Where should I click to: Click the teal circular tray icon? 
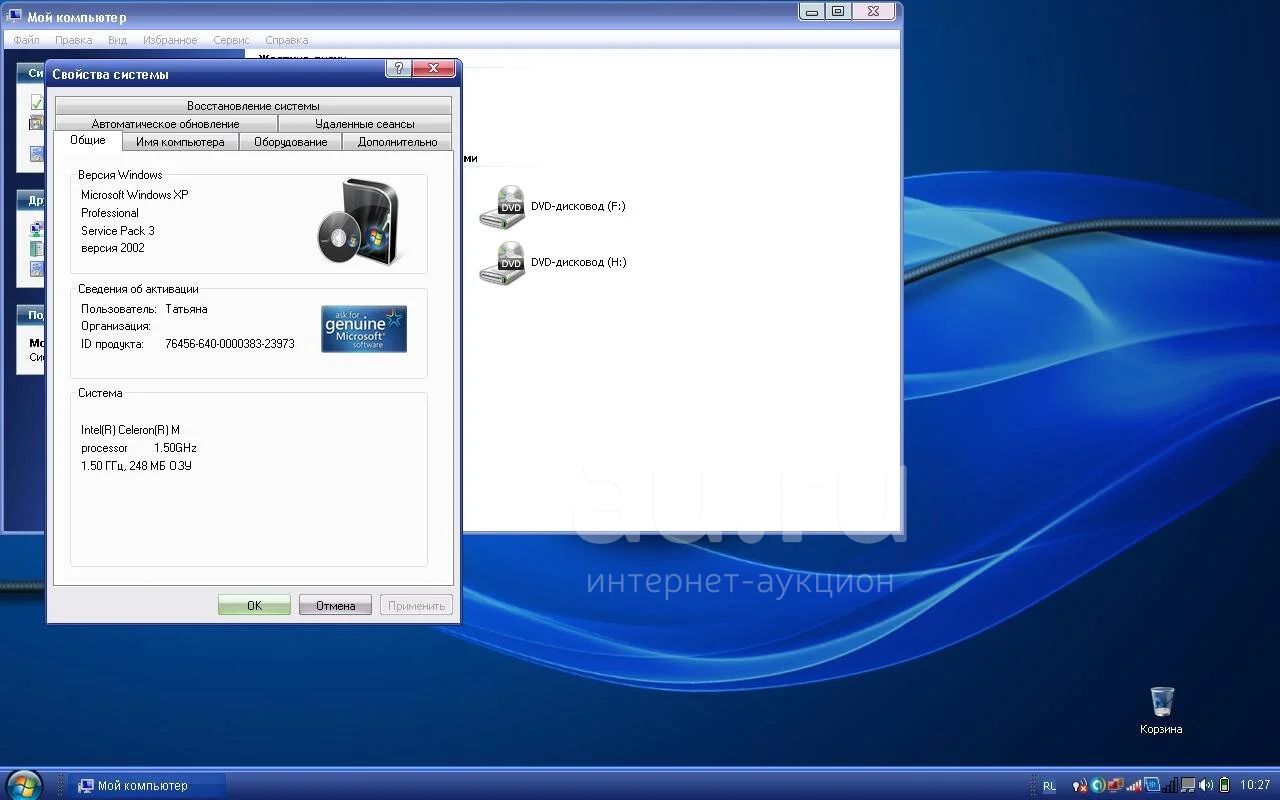[x=1097, y=785]
